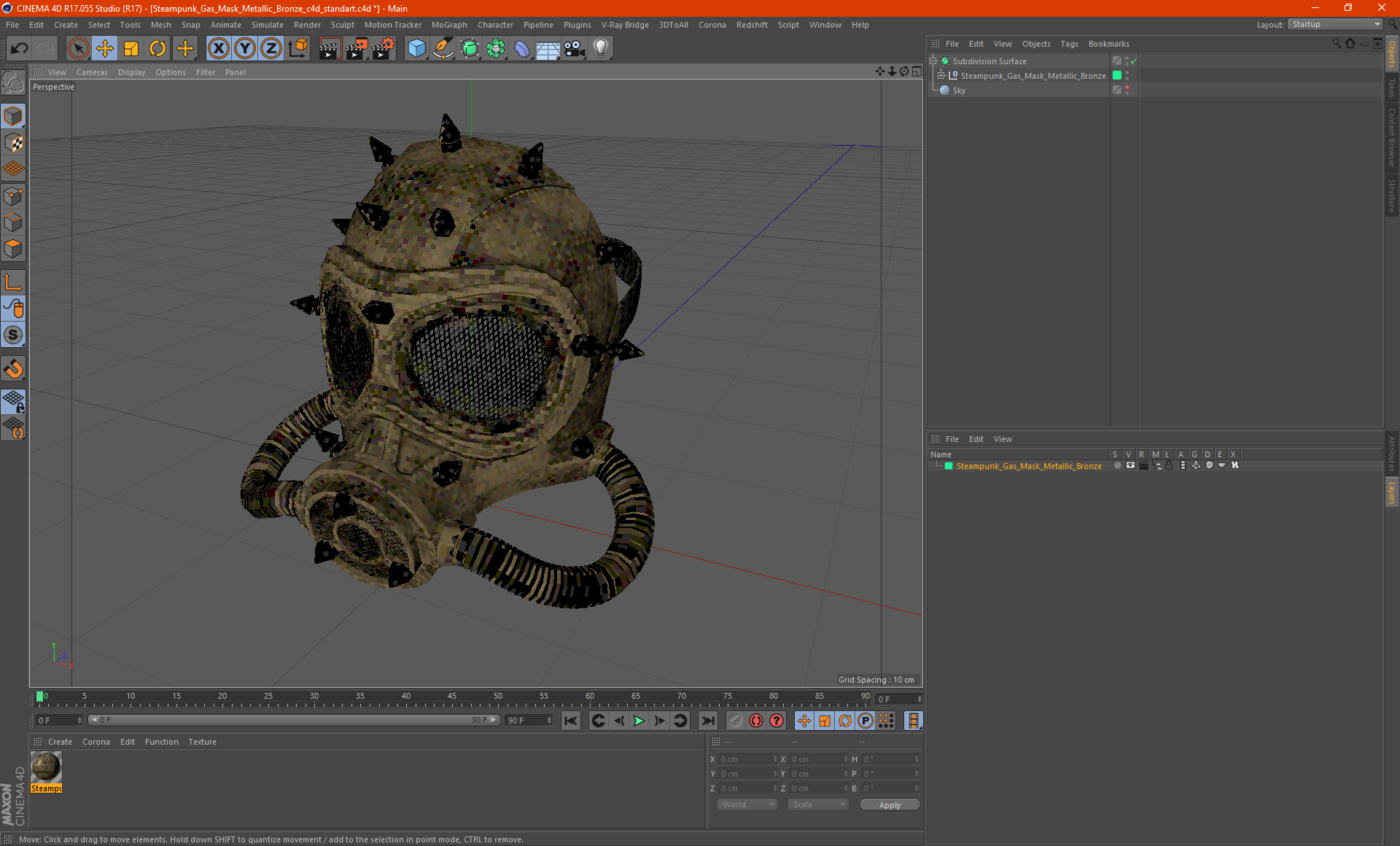Image resolution: width=1400 pixels, height=846 pixels.
Task: Click the Apply button
Action: [x=890, y=805]
